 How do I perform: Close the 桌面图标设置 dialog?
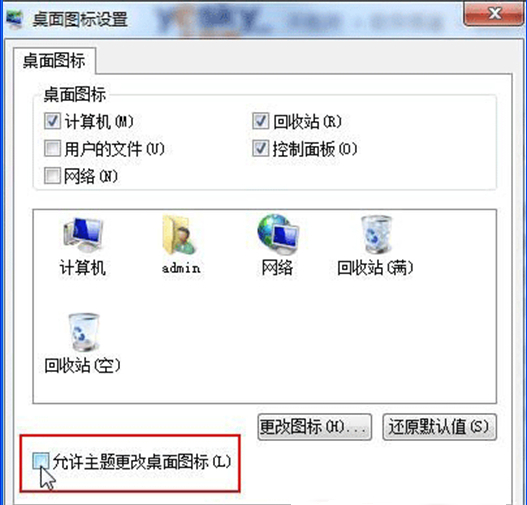click(x=494, y=13)
